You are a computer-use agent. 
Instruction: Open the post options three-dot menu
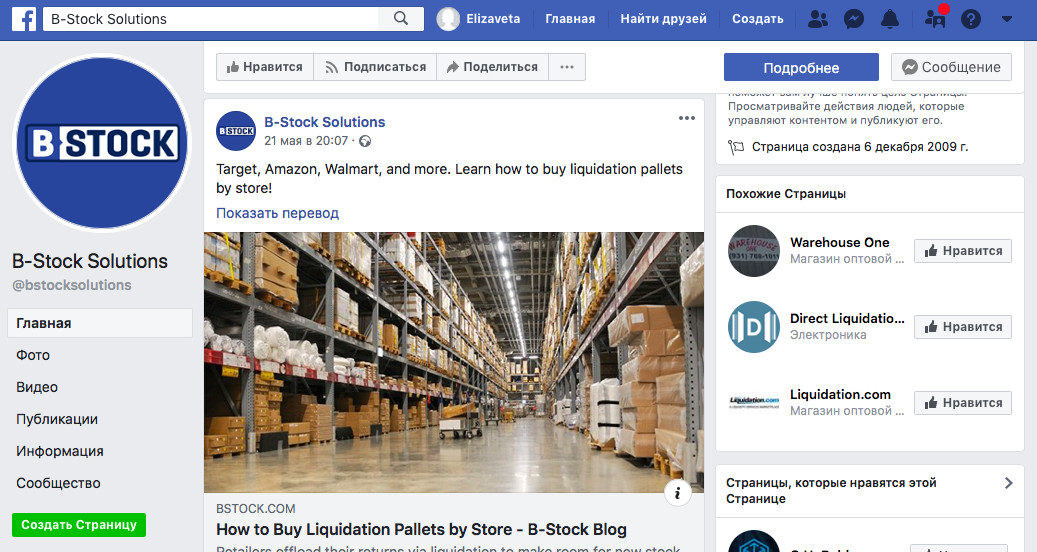point(686,118)
